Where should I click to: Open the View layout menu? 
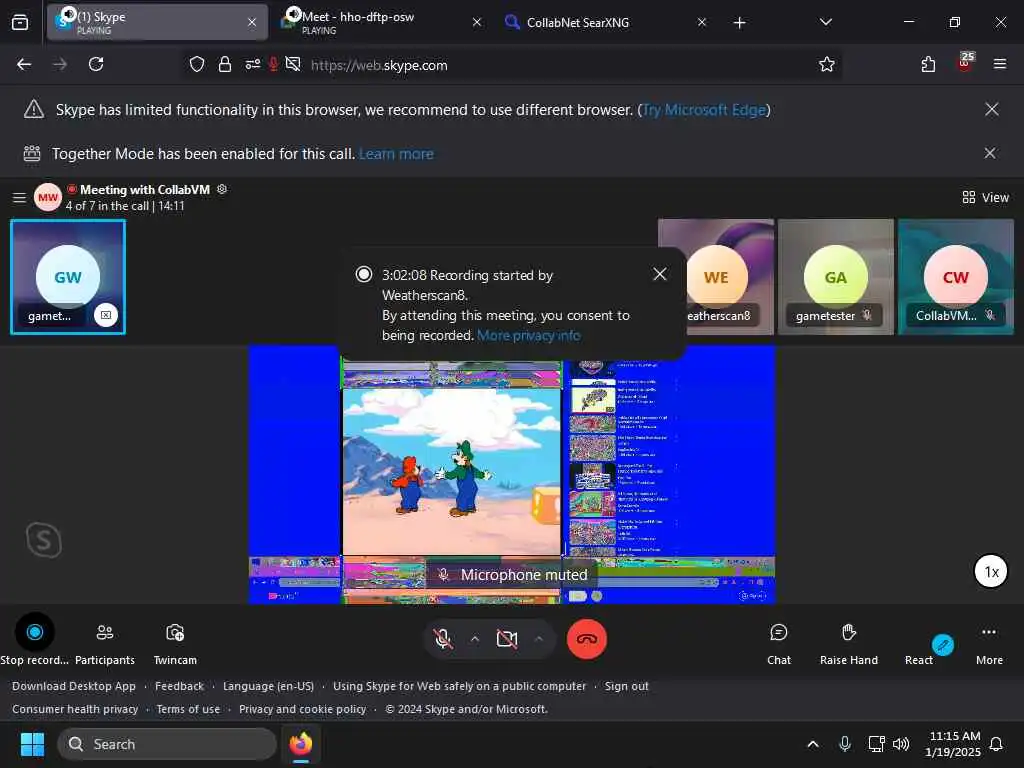[985, 197]
